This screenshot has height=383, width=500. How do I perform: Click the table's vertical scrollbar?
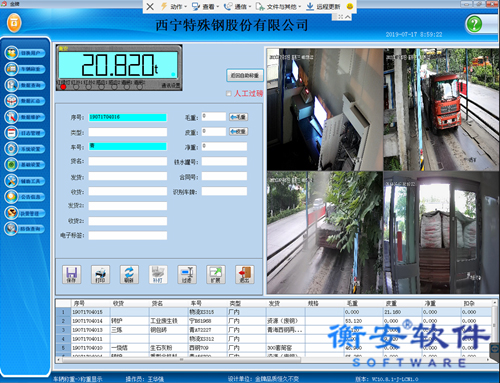coord(494,328)
